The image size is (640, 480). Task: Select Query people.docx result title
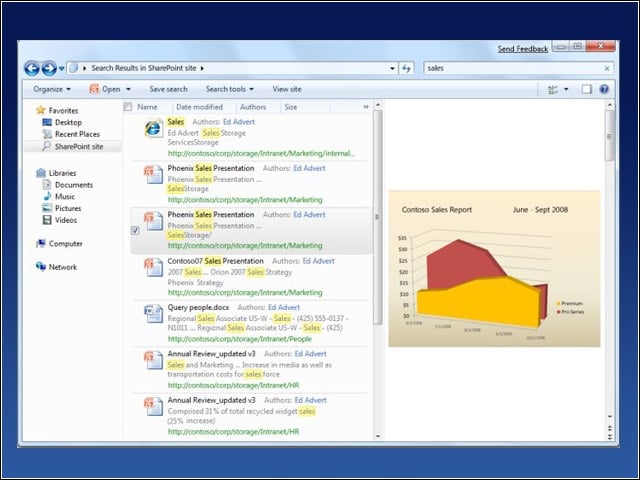click(x=198, y=307)
